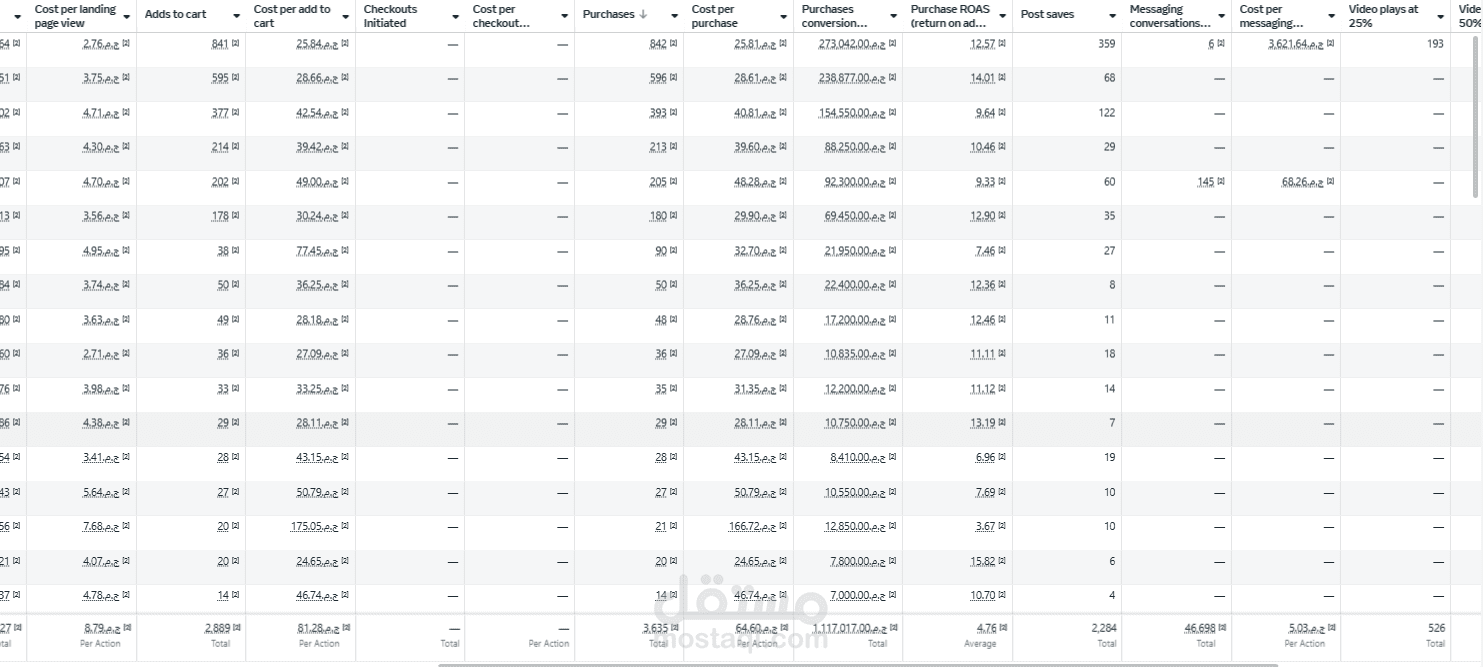Click the attribution icon beside ROAS 14.01
This screenshot has height=667, width=1483.
(1002, 77)
